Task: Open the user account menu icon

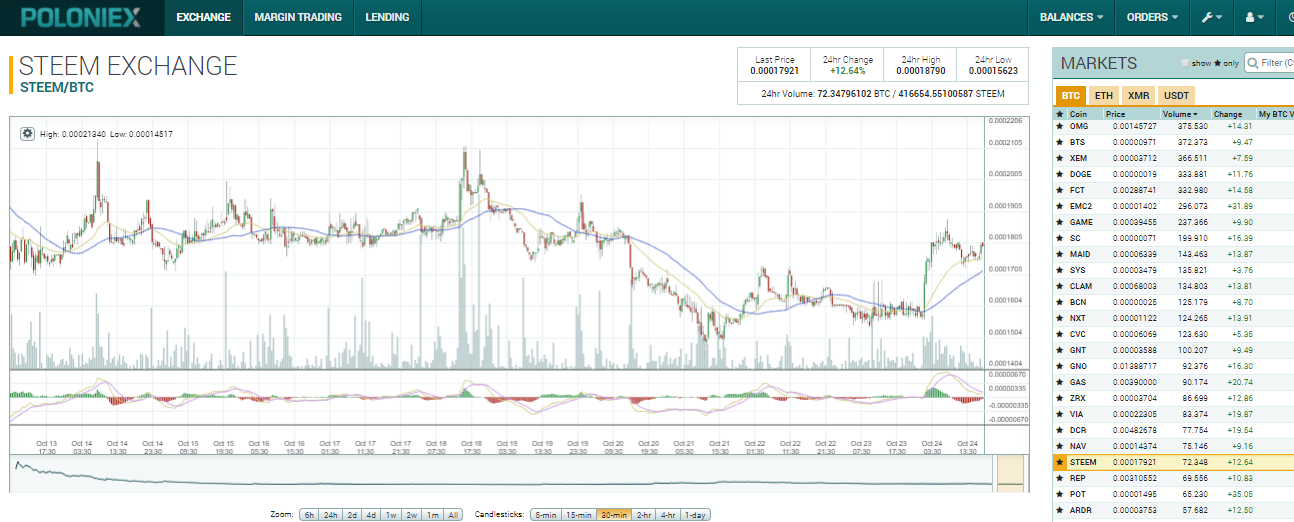Action: pos(1254,17)
